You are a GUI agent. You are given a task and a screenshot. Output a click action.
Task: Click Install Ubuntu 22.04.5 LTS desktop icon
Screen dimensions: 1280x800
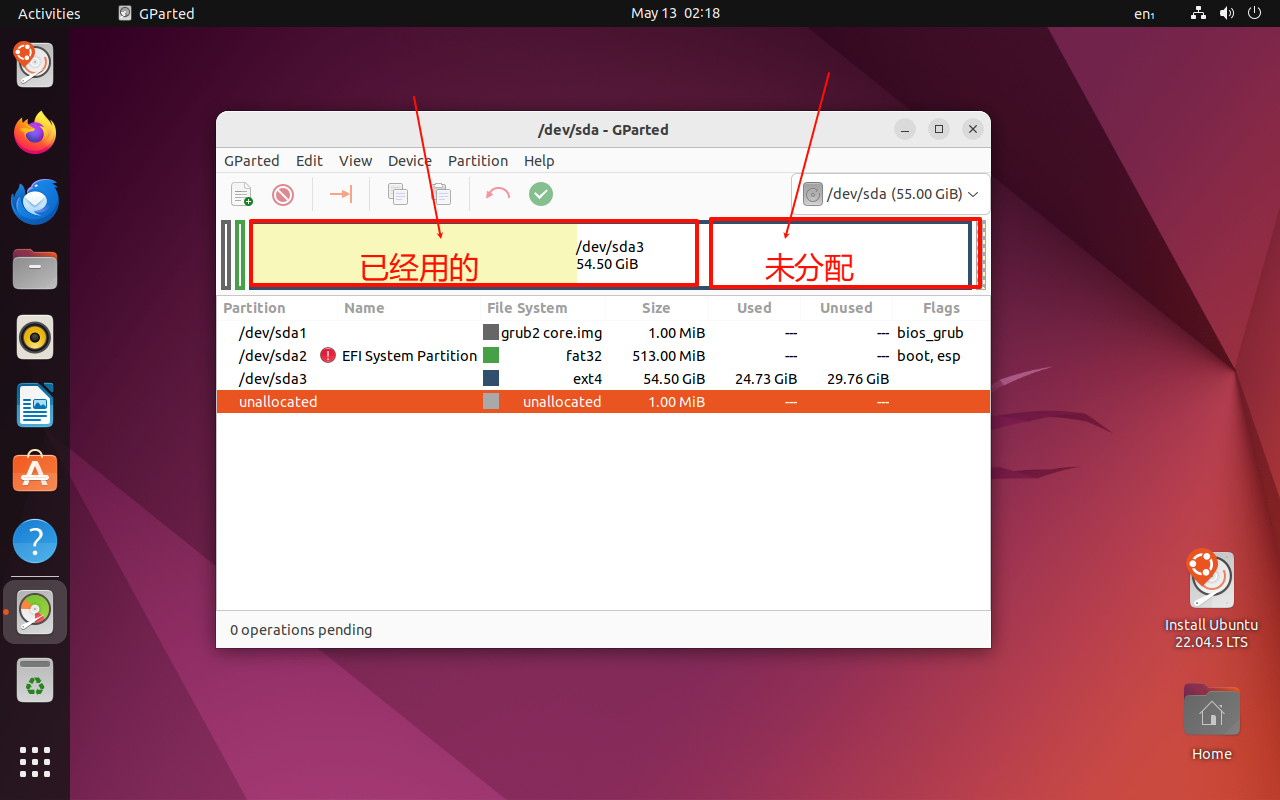pyautogui.click(x=1211, y=599)
